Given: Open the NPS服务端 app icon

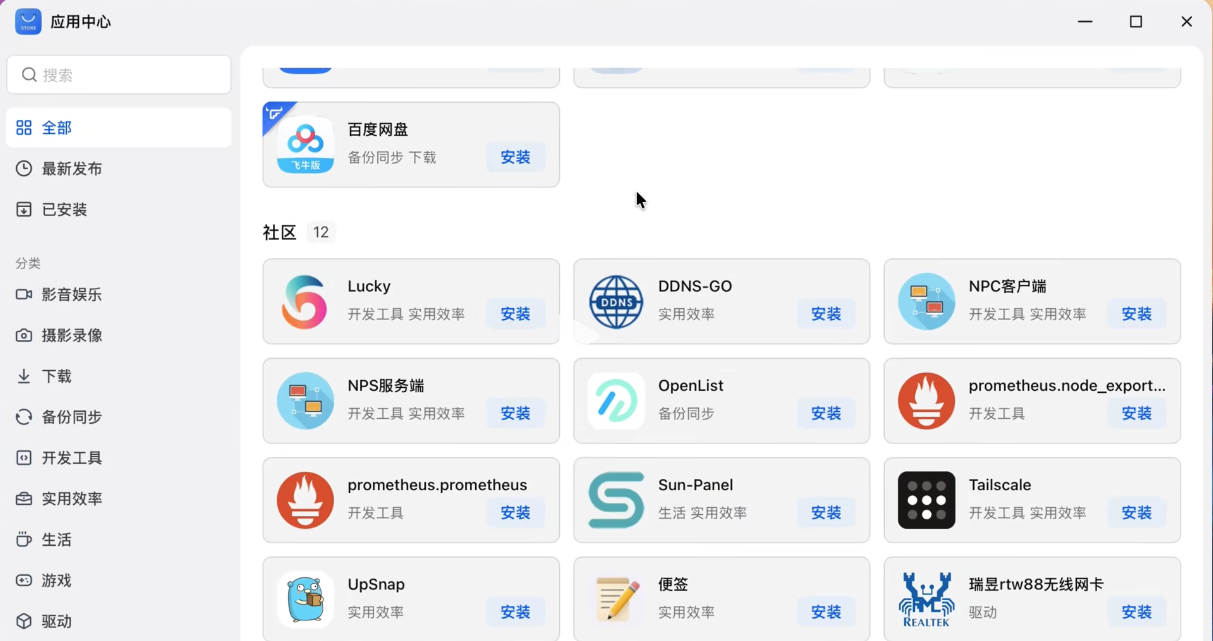Looking at the screenshot, I should pos(305,400).
